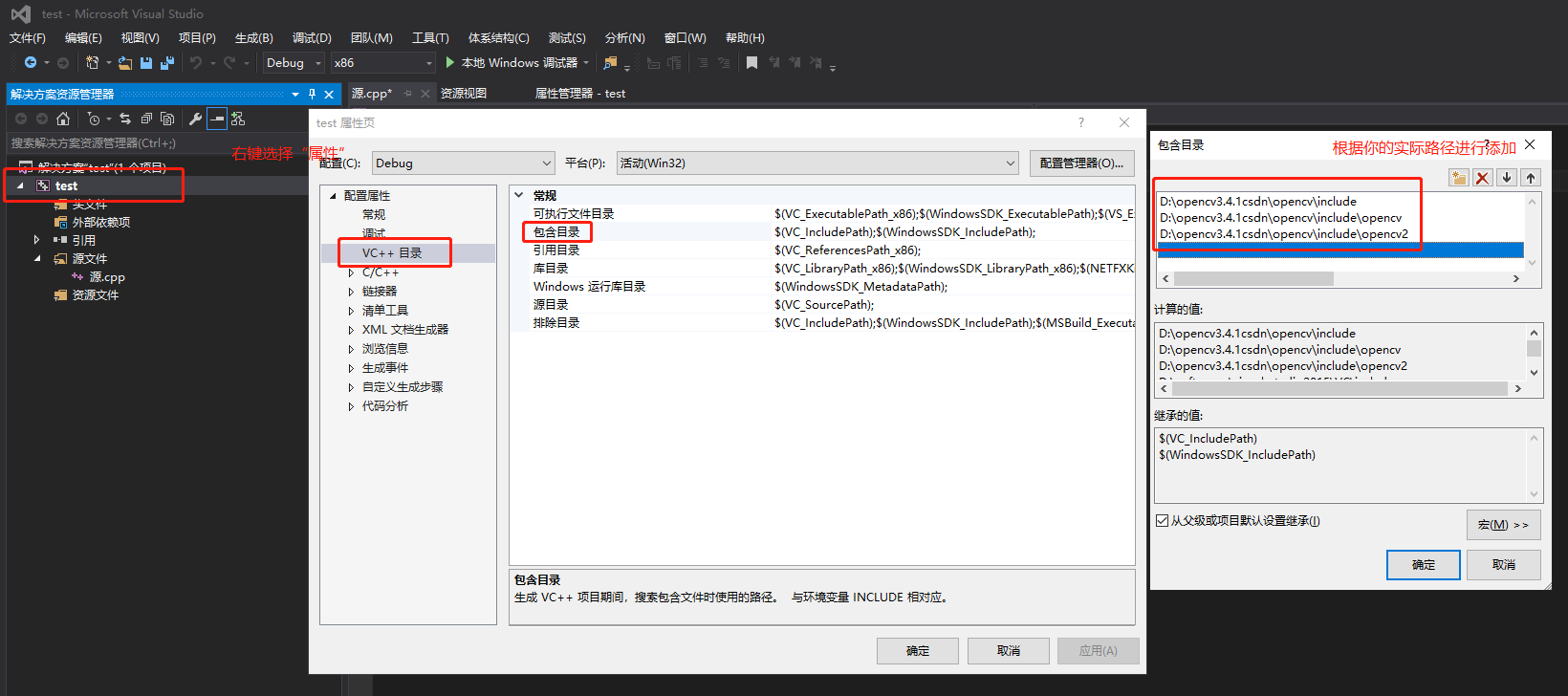The image size is (1568, 696).
Task: Open the 帮助(H) menu
Action: point(745,38)
